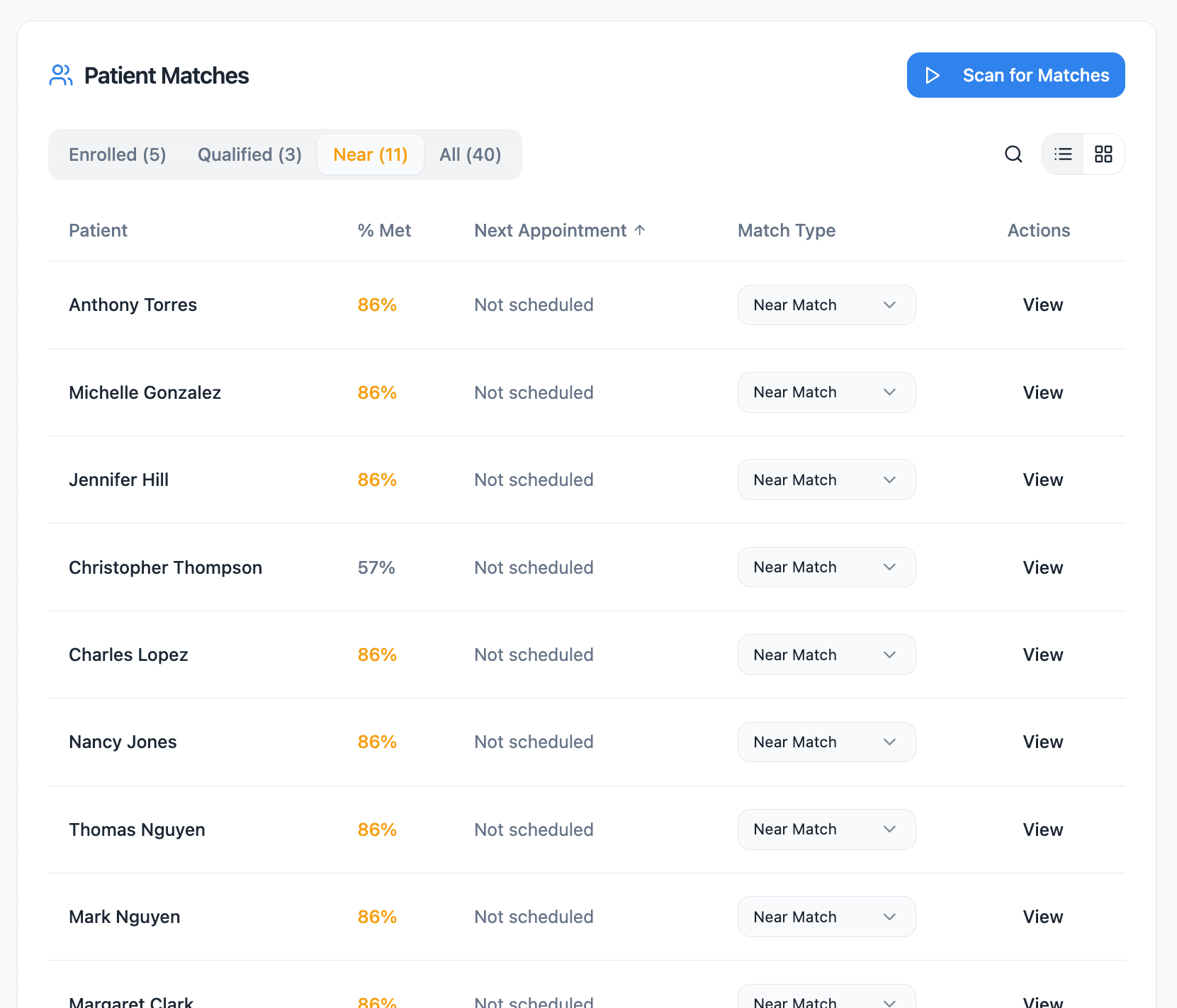Screen dimensions: 1177x1008
Task: Open the search magnifier icon
Action: click(x=1013, y=154)
